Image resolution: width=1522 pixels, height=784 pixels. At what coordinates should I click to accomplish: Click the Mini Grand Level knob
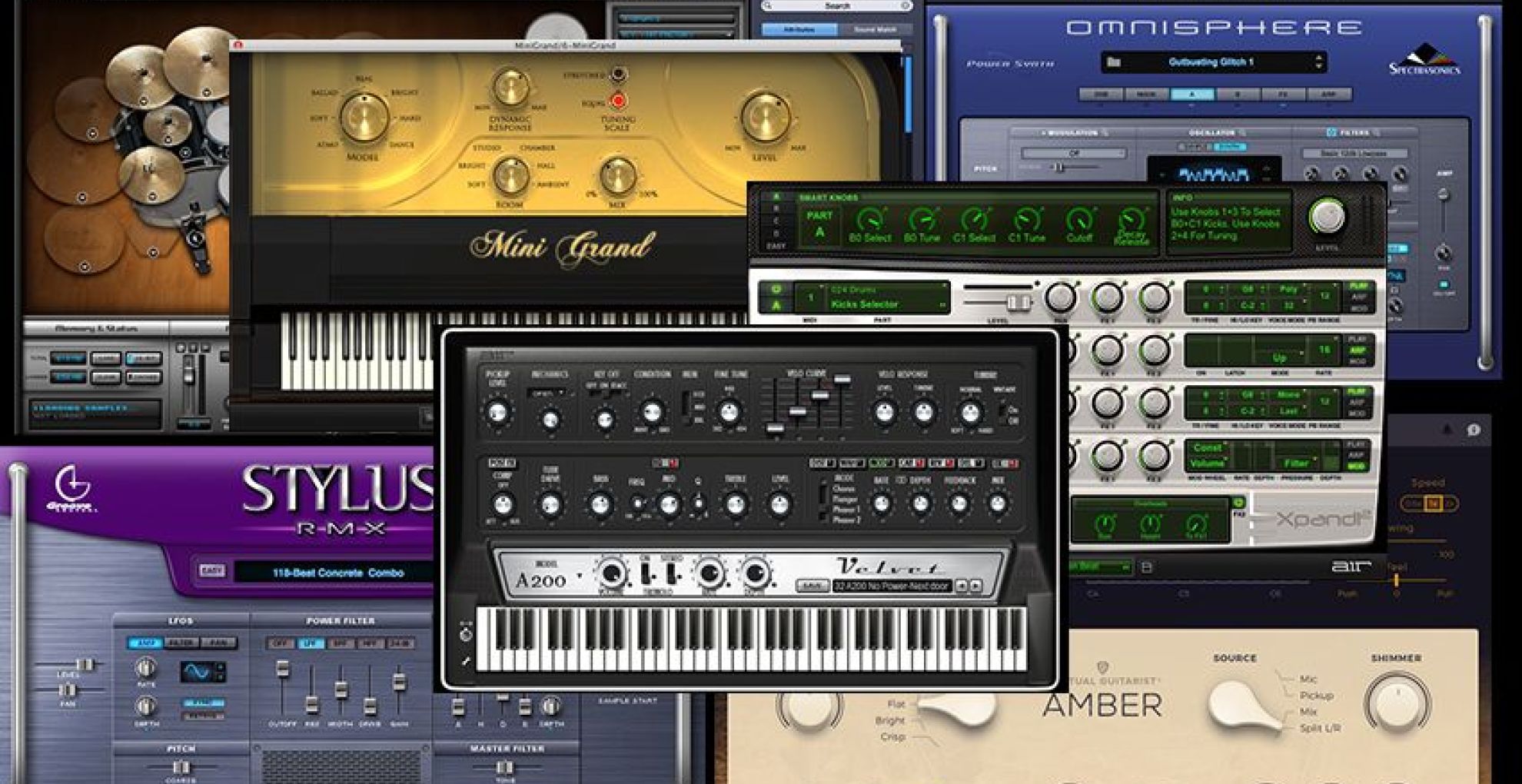(x=764, y=117)
